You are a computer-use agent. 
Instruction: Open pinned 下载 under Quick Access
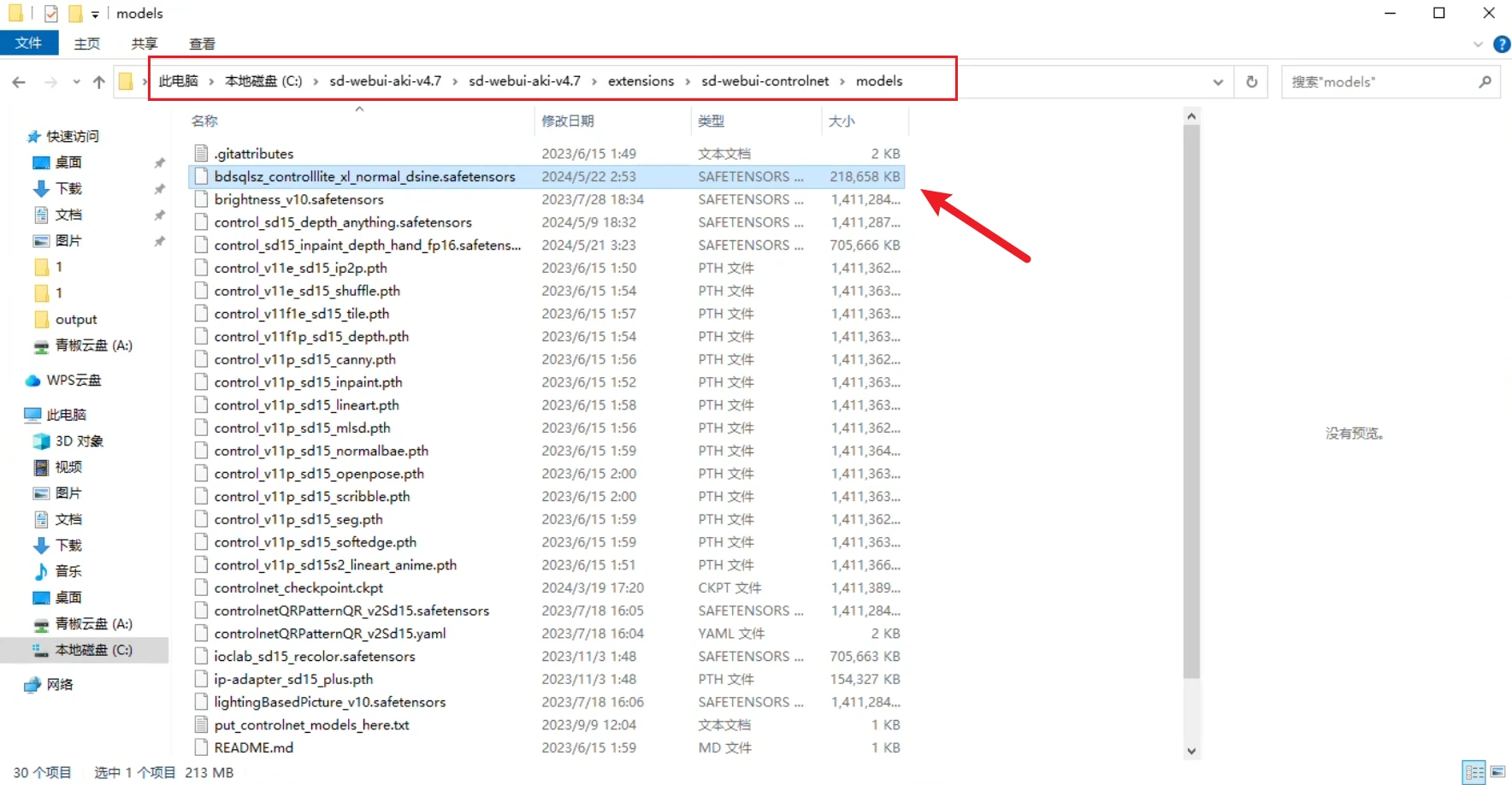coord(68,188)
